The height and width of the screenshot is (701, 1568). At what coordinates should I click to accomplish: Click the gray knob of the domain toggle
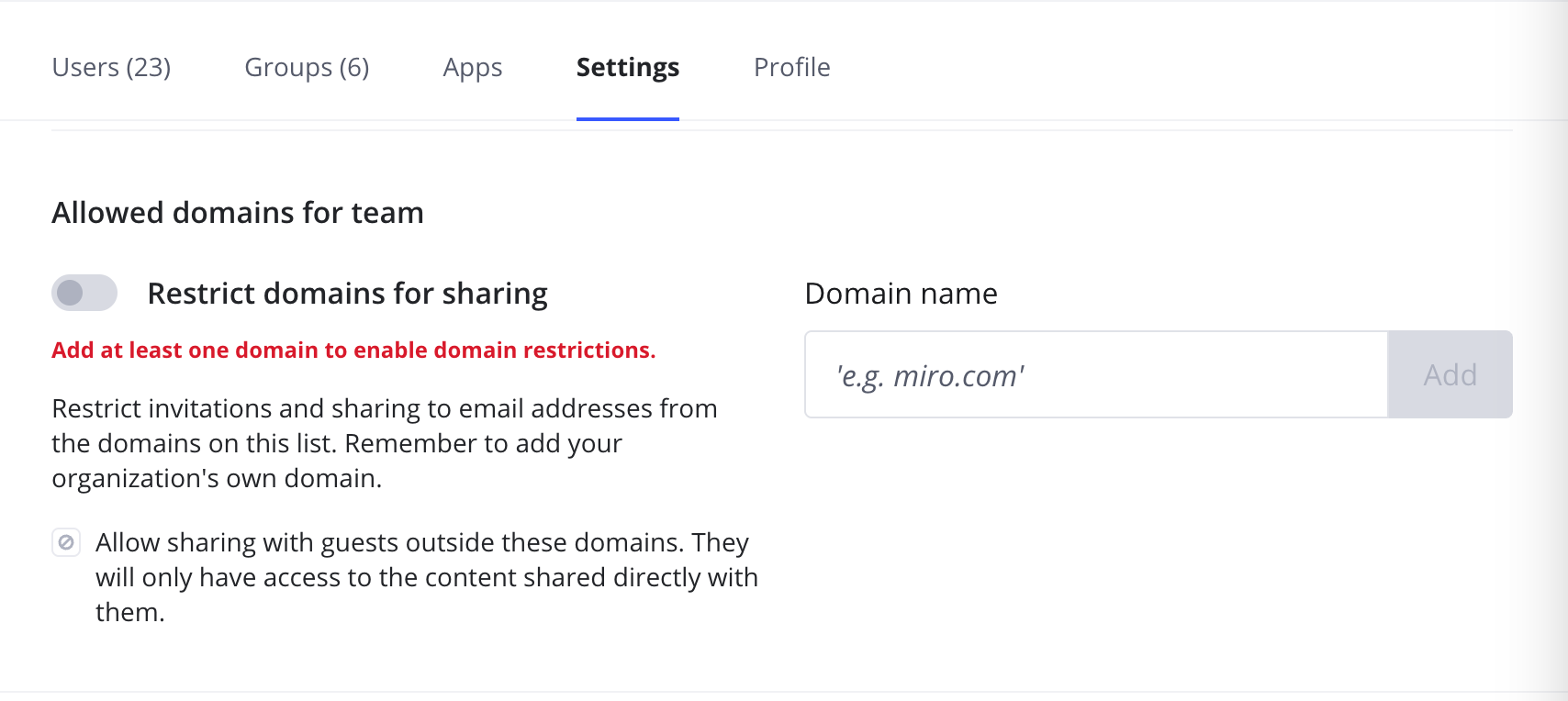click(71, 293)
